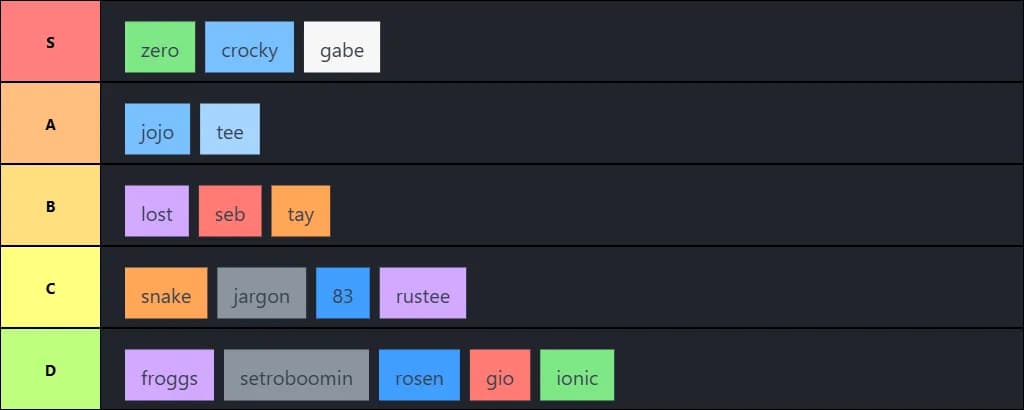Select the yellow C tier label
Screen dimensions: 1024x410
coord(50,288)
